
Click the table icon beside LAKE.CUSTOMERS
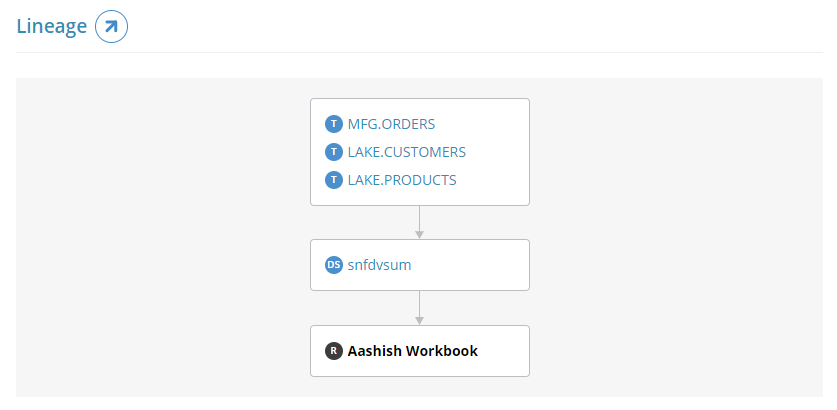click(x=334, y=152)
